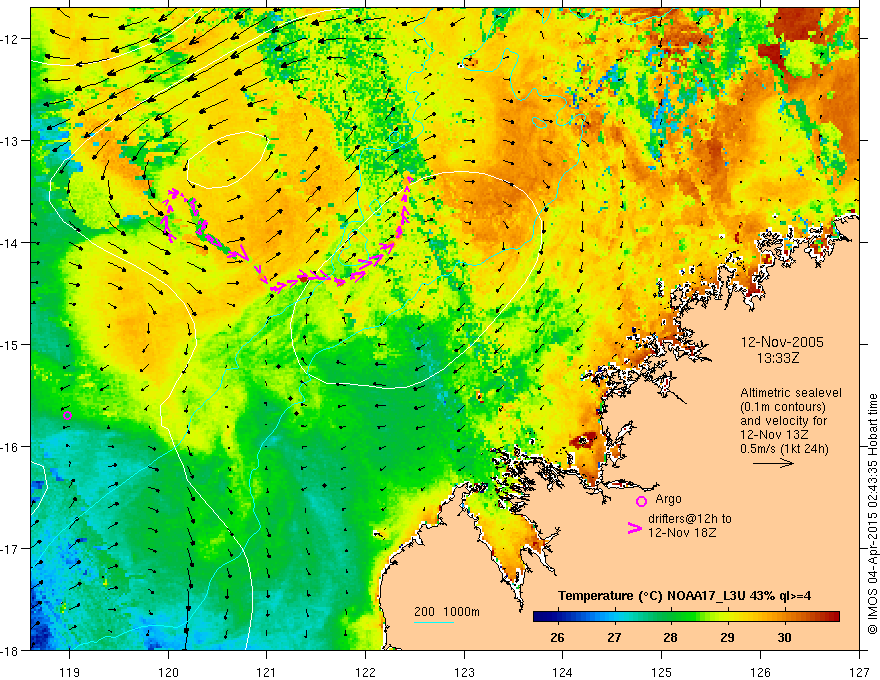Image resolution: width=880 pixels, height=680 pixels.
Task: Click the colorbar value 30
Action: pos(784,637)
